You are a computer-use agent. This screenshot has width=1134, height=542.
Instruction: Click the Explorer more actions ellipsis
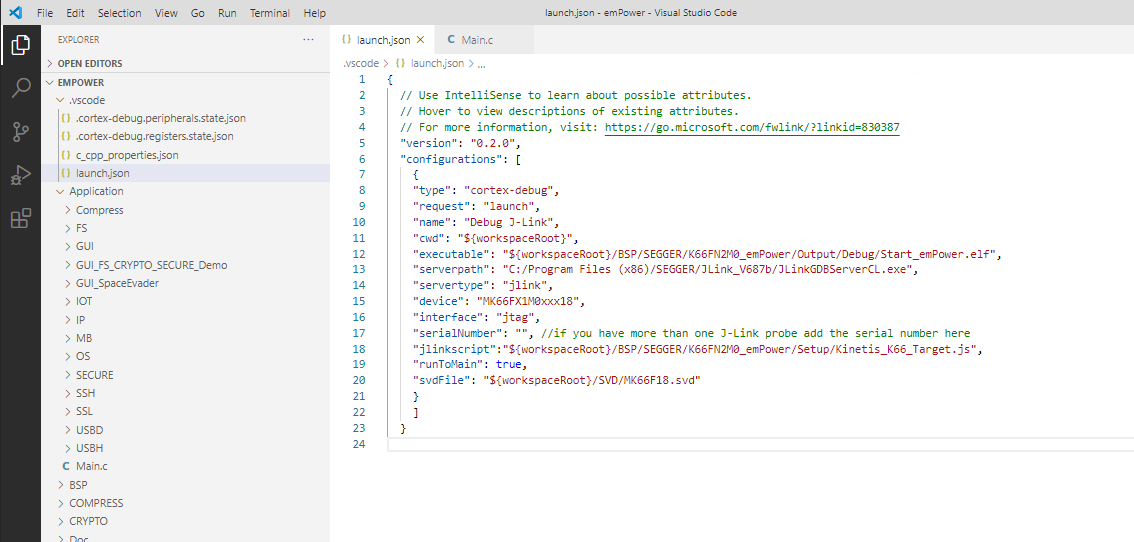(x=308, y=40)
